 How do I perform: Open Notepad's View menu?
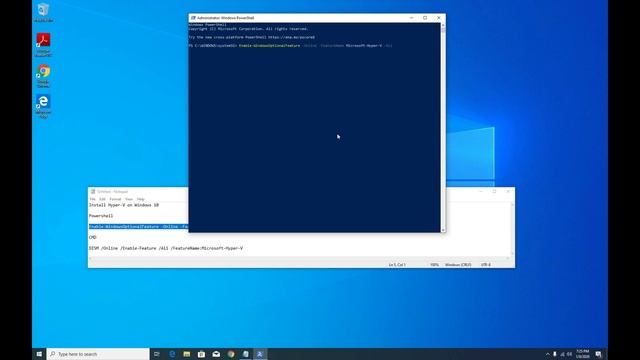point(129,199)
